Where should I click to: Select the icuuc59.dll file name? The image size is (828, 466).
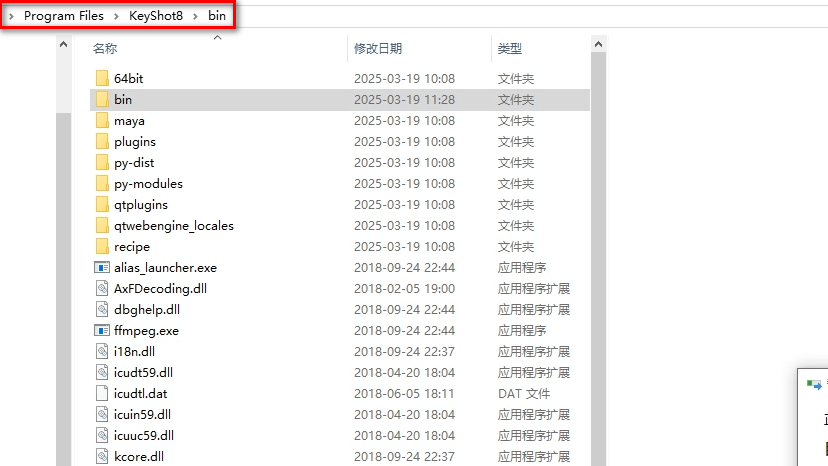(144, 435)
